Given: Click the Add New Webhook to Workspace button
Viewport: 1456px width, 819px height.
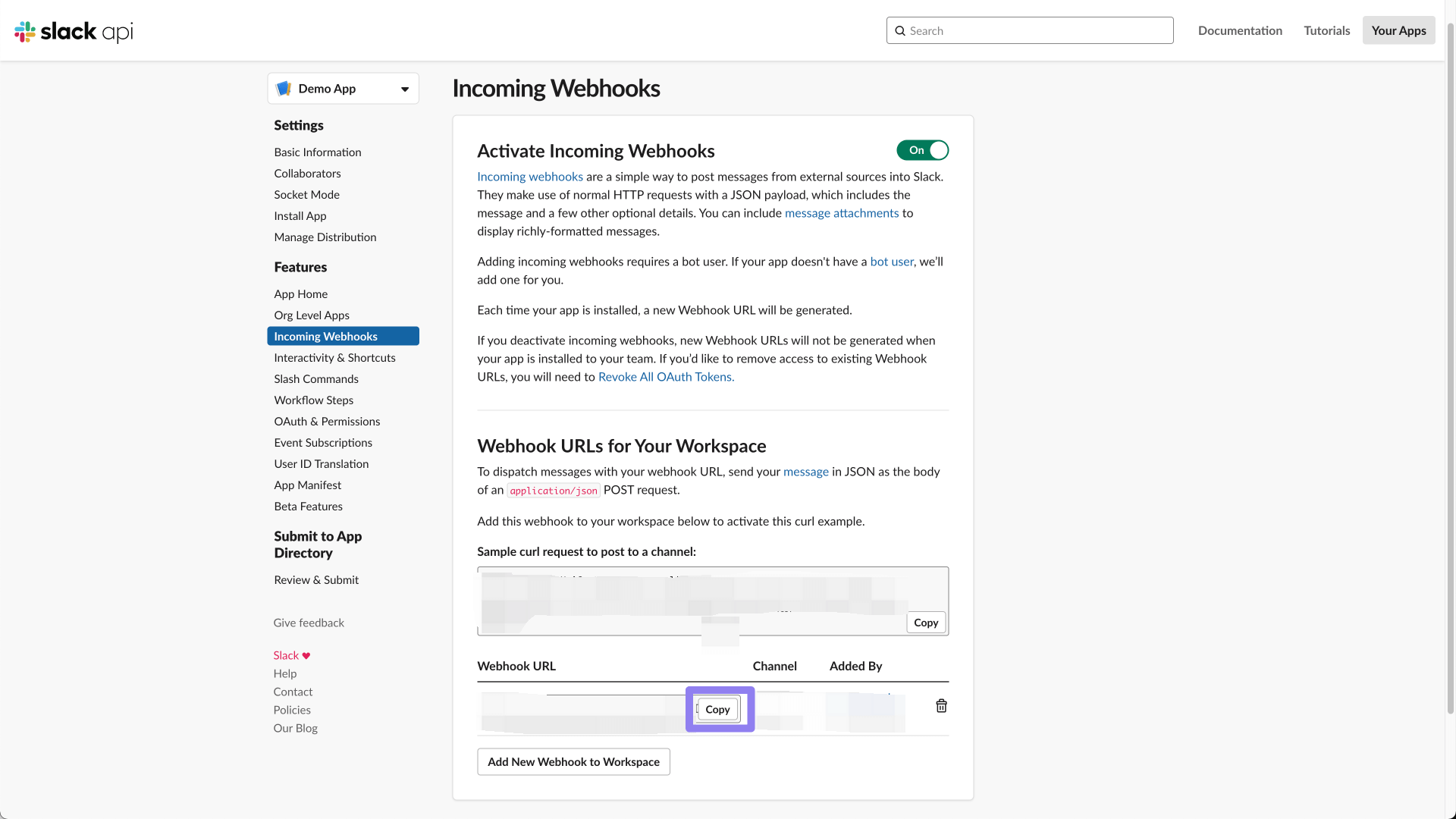Looking at the screenshot, I should point(574,761).
